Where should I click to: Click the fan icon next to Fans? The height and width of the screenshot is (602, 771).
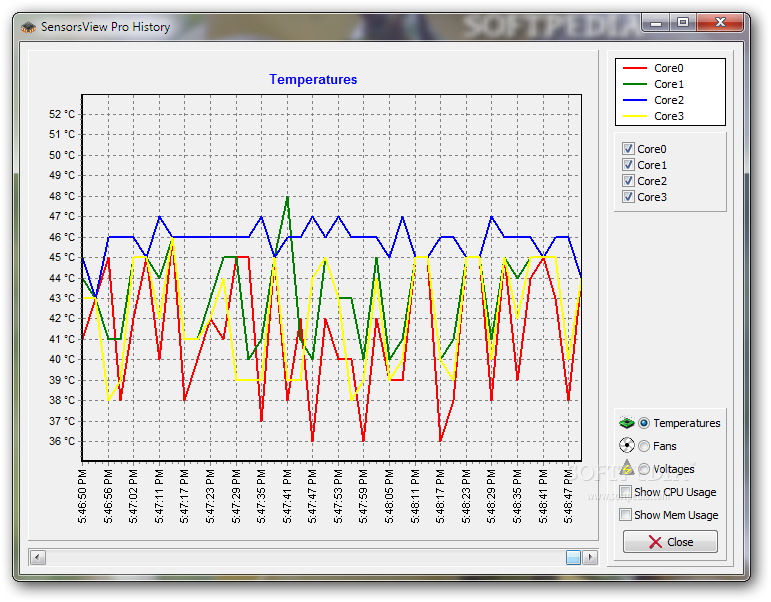click(626, 446)
